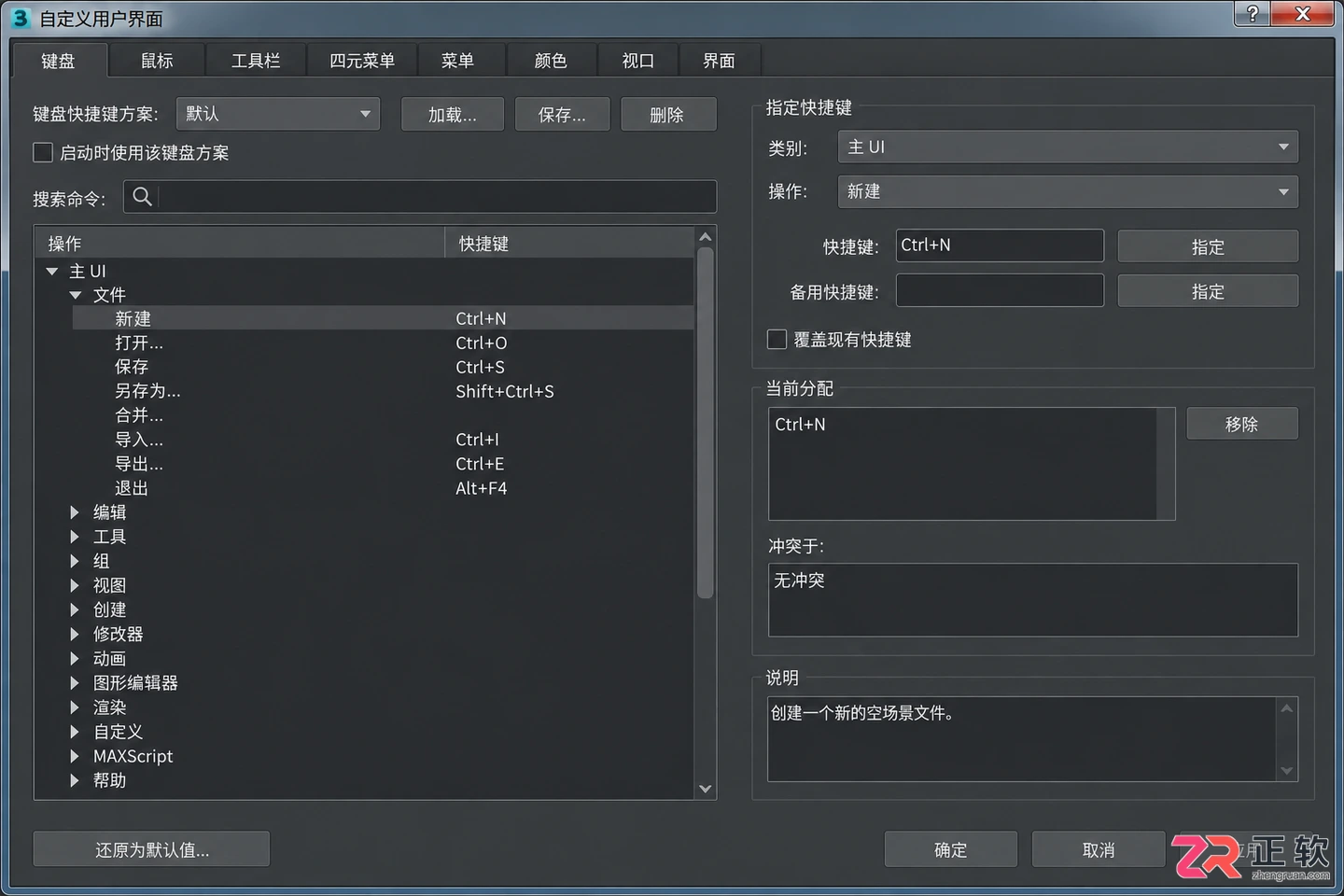
Task: Click the 加载... button
Action: [x=453, y=114]
